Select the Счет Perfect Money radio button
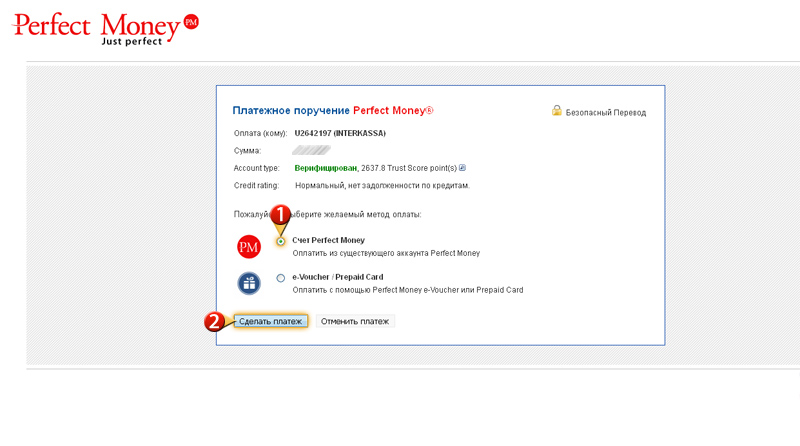Viewport: 800px width, 446px height. (x=281, y=241)
